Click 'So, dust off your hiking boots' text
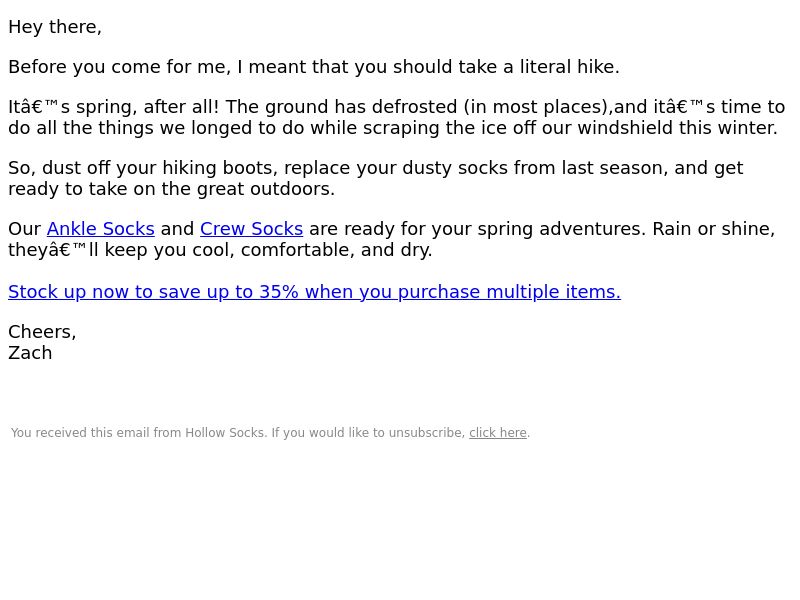The image size is (800, 600). click(x=140, y=168)
